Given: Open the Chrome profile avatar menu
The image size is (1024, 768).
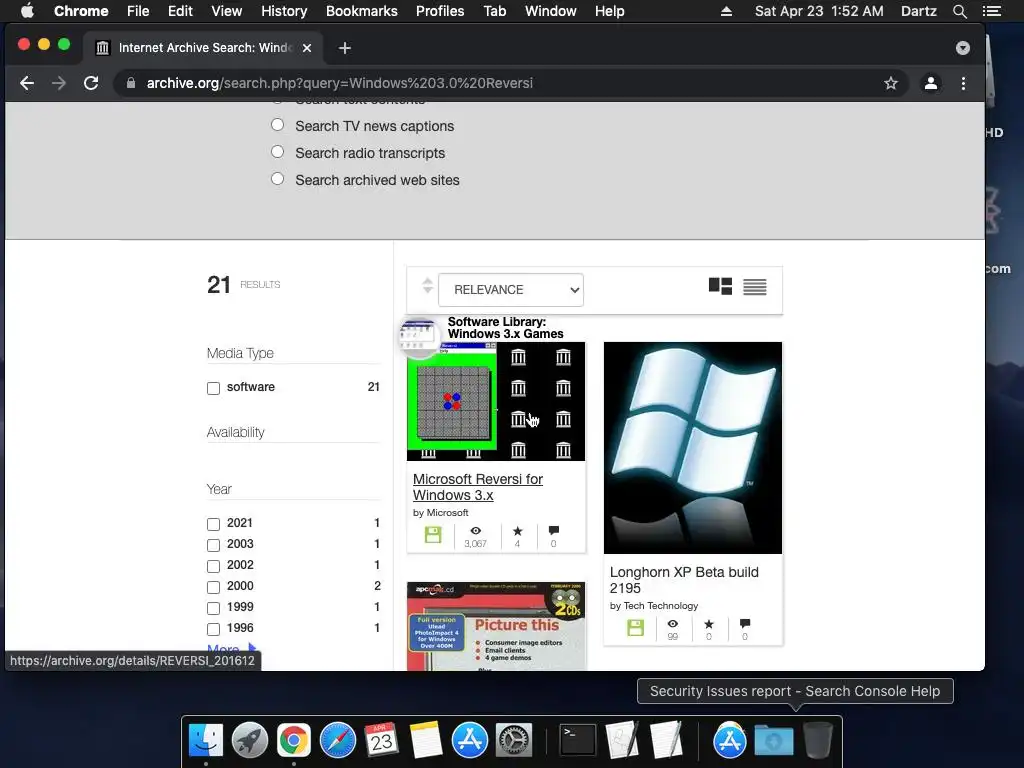Looking at the screenshot, I should [x=931, y=83].
